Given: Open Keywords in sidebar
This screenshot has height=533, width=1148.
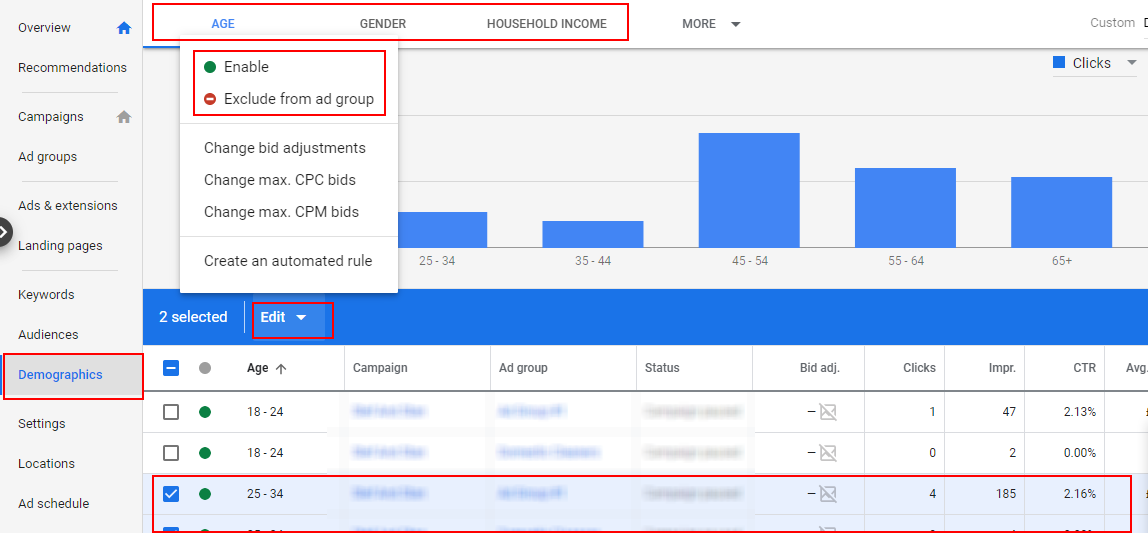Looking at the screenshot, I should (46, 294).
